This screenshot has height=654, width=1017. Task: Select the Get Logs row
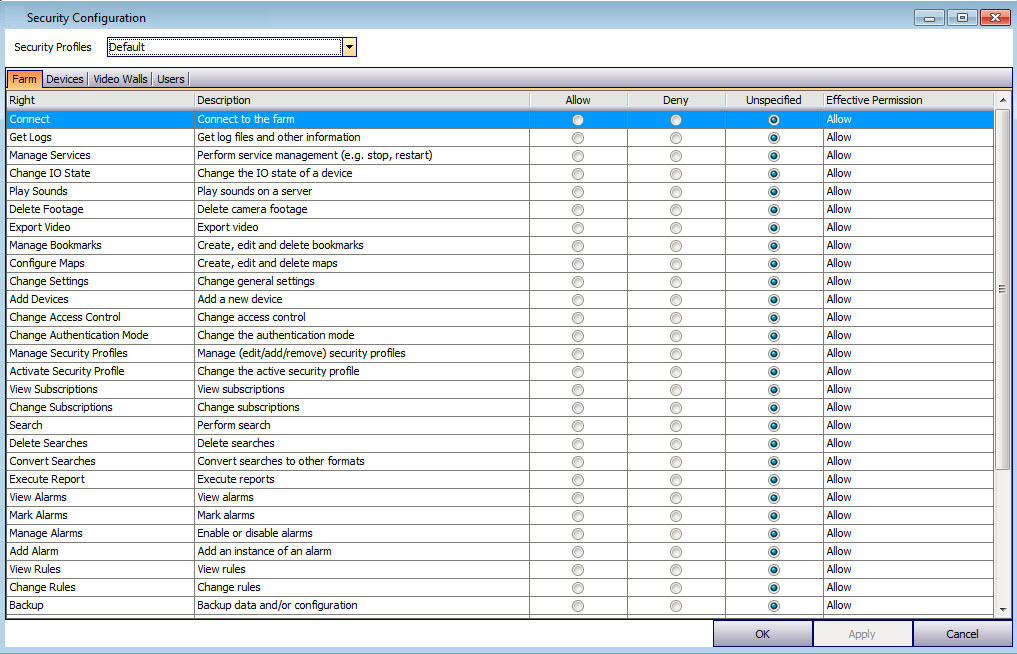500,138
